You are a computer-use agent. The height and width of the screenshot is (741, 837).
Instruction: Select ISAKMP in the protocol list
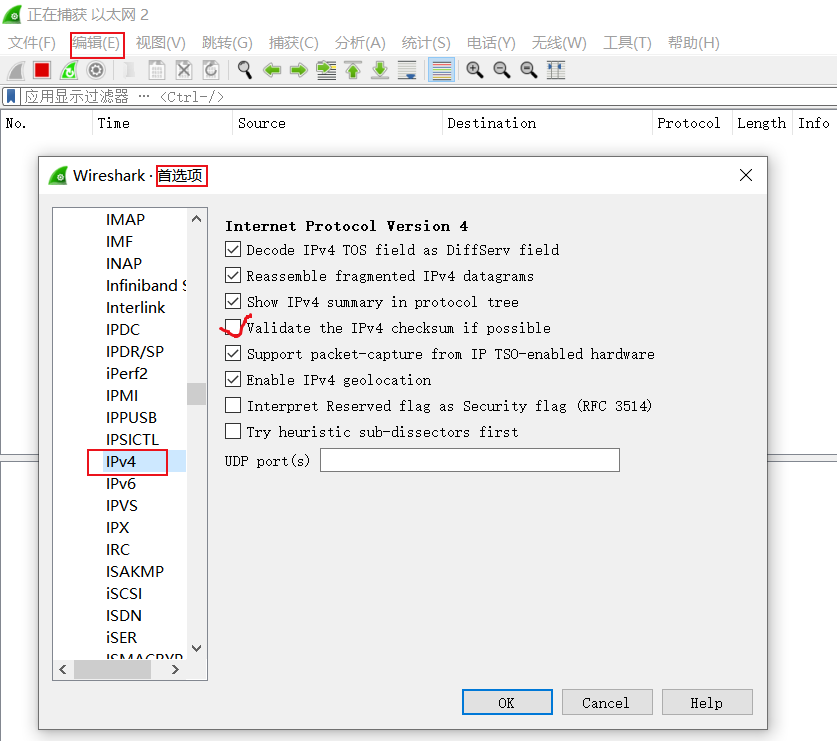(135, 572)
